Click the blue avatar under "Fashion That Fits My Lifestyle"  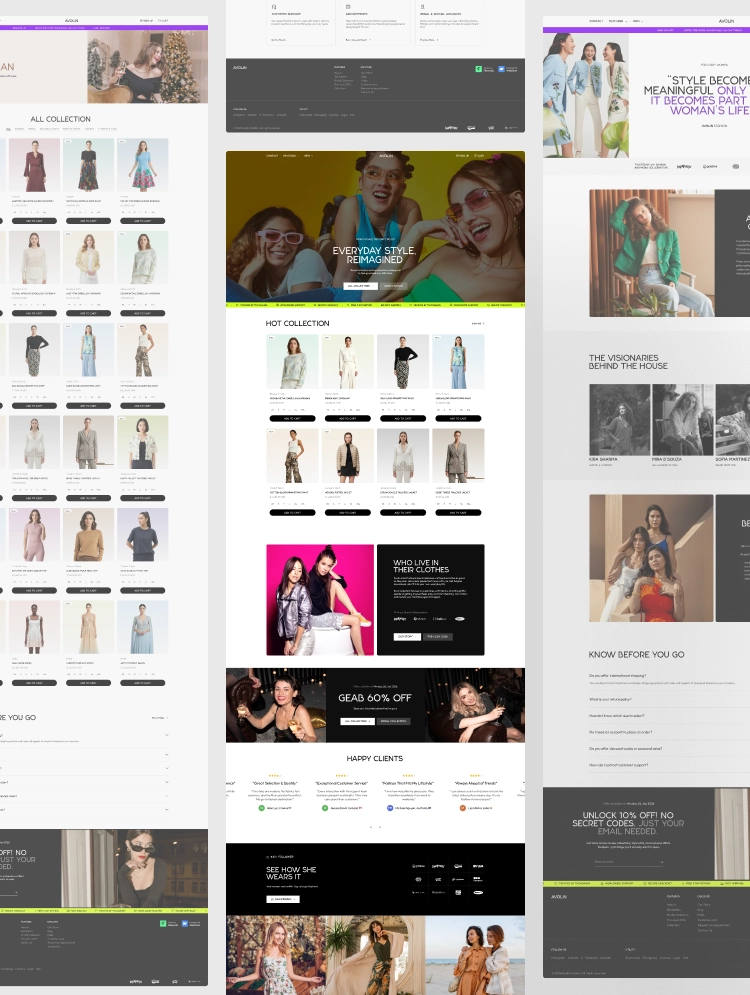[x=390, y=808]
